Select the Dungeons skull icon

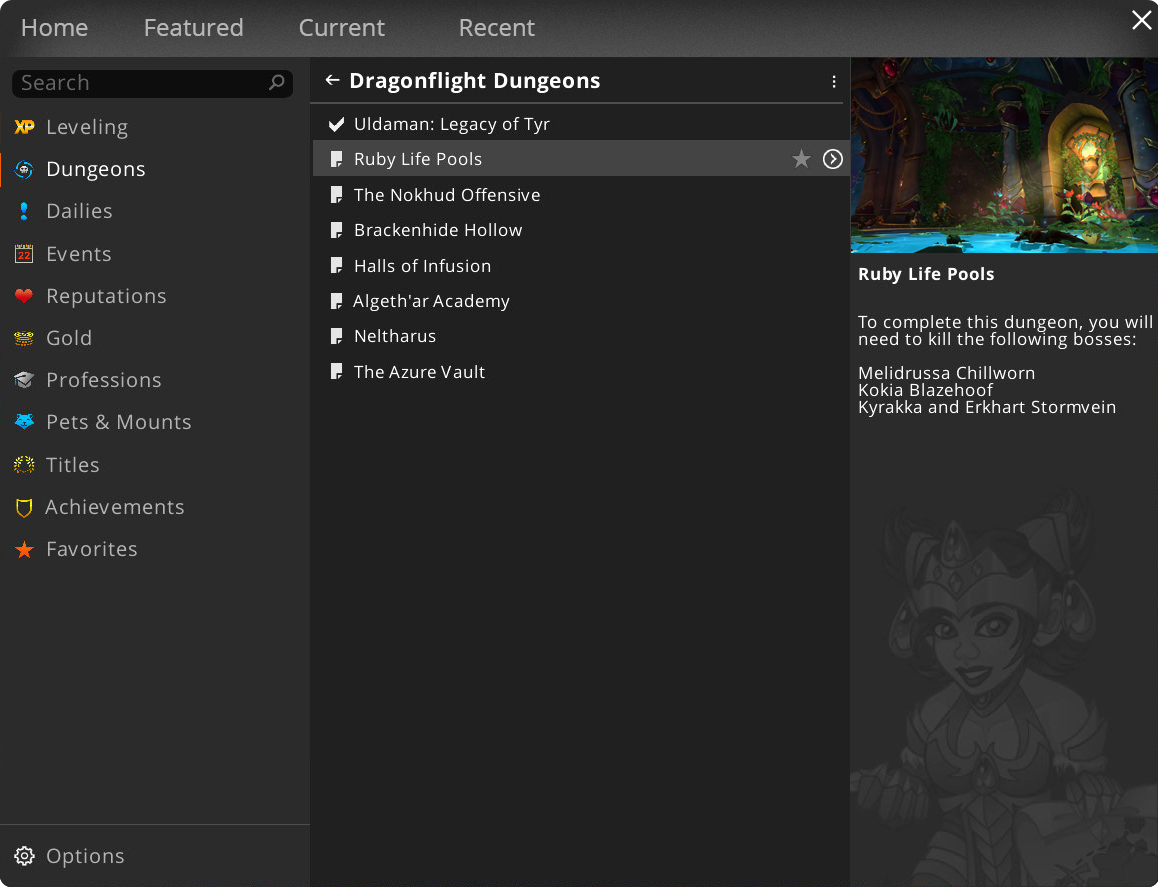click(x=24, y=169)
